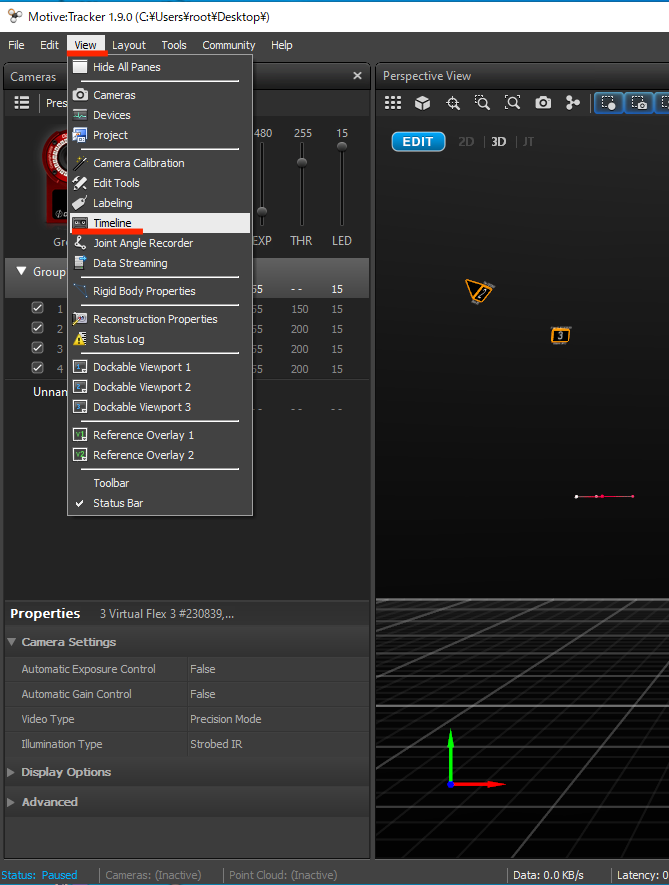
Task: Open Status Log from View menu
Action: [160, 339]
